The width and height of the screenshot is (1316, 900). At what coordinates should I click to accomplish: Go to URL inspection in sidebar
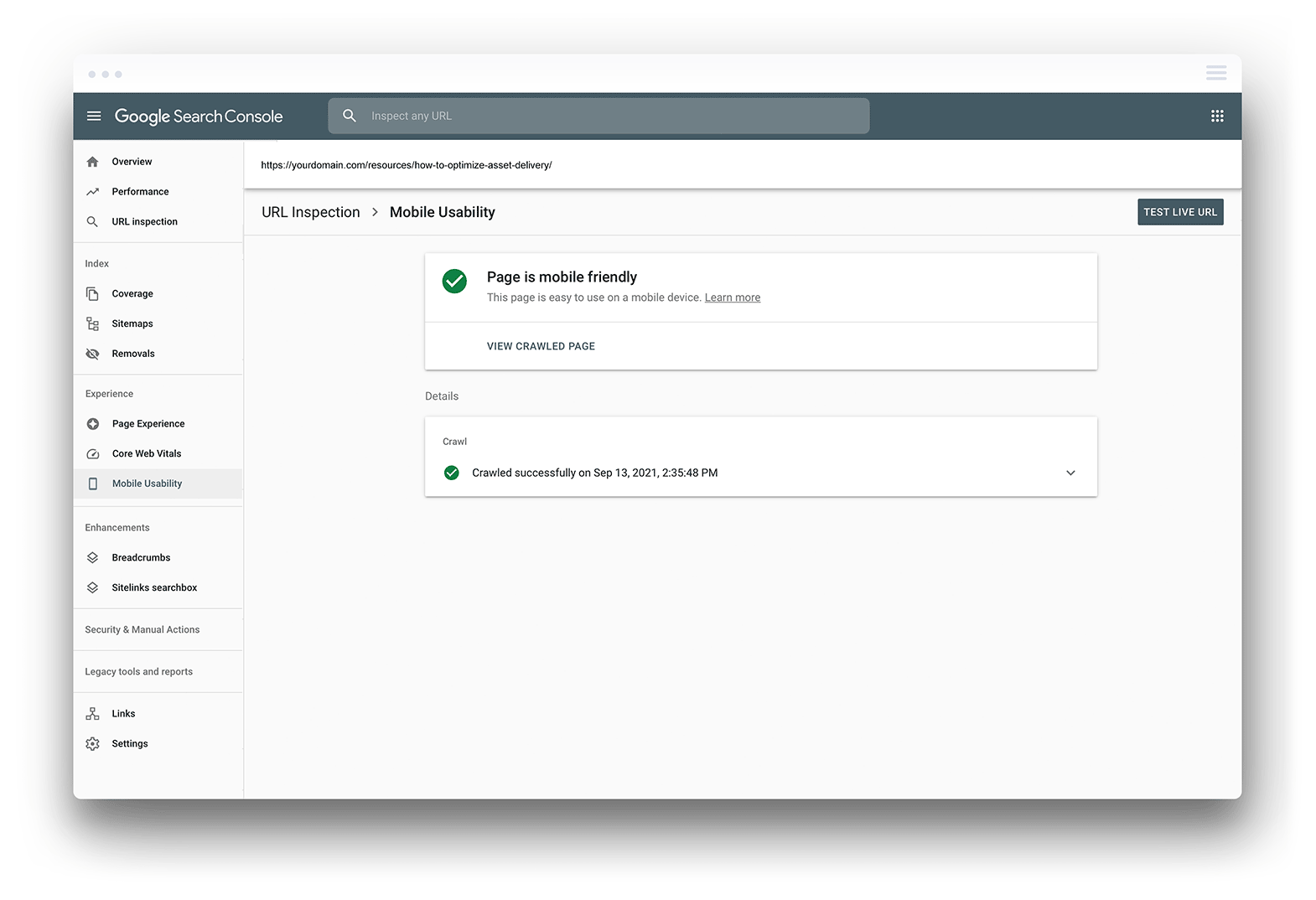point(158,222)
